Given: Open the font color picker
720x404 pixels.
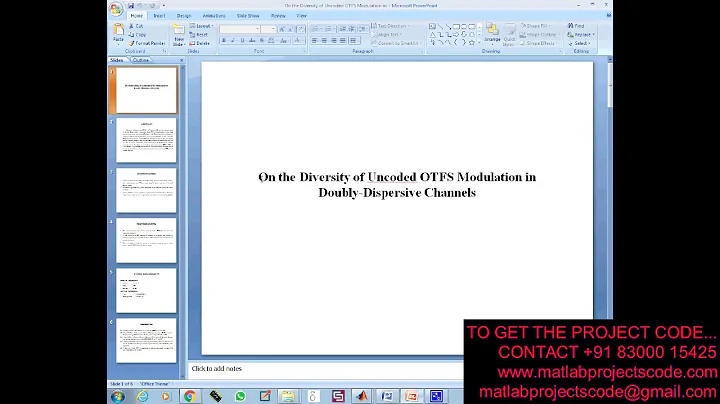Looking at the screenshot, I should [x=298, y=40].
